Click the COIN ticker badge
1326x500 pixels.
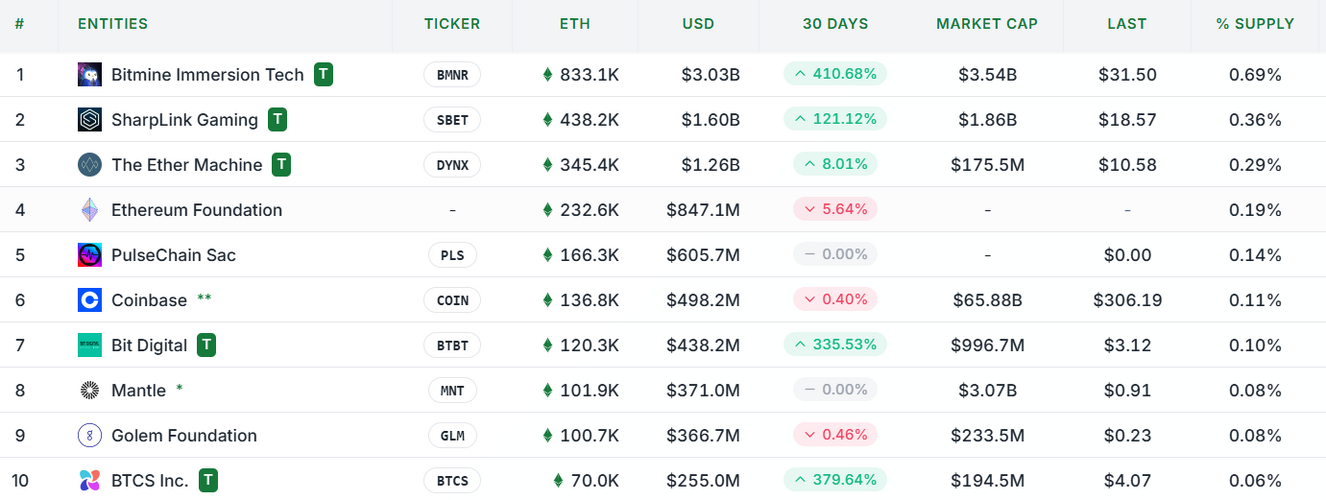click(452, 300)
